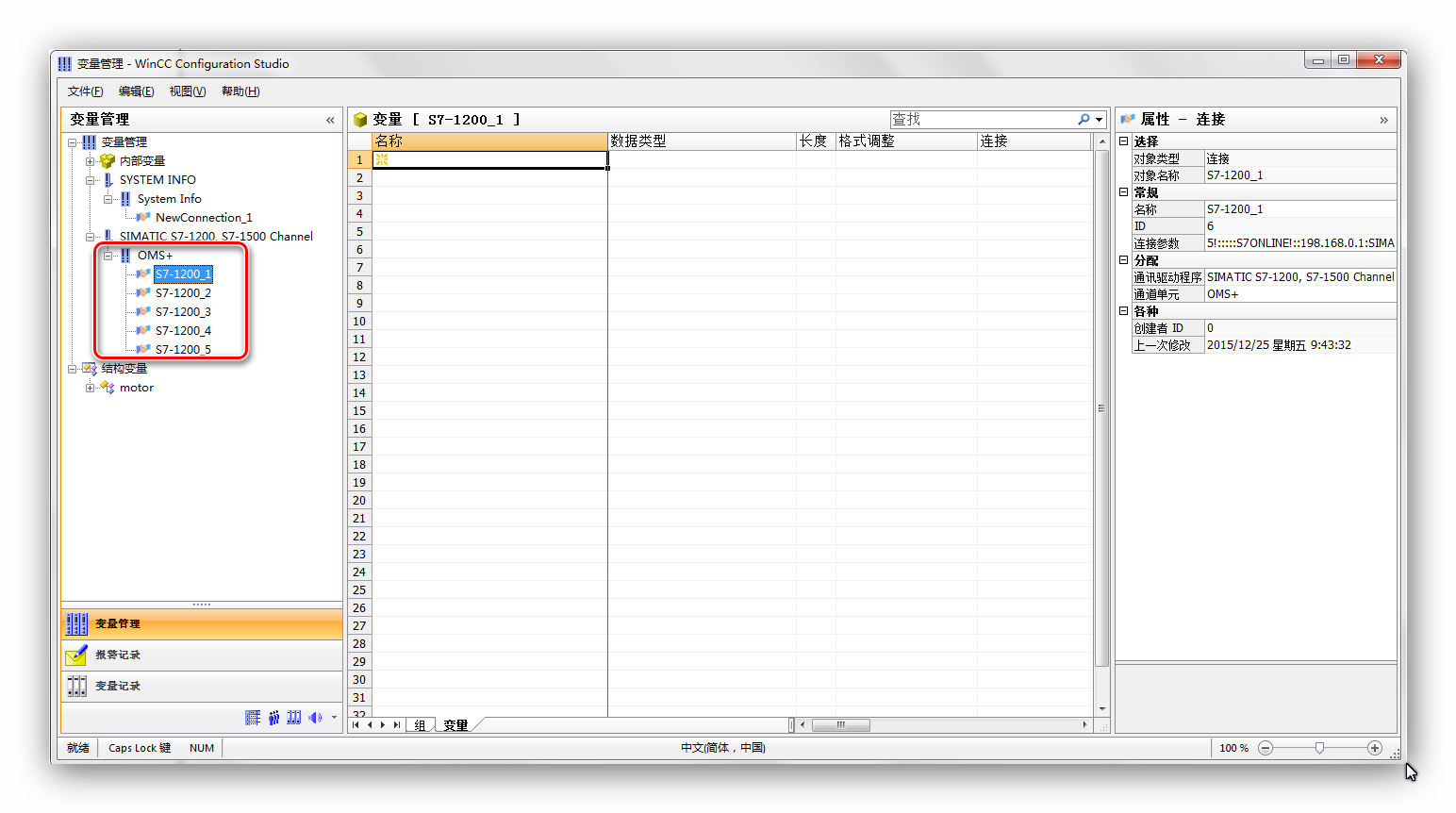This screenshot has height=813, width=1456.
Task: Click the 变量管理 icon in the navigation bar
Action: click(x=77, y=623)
